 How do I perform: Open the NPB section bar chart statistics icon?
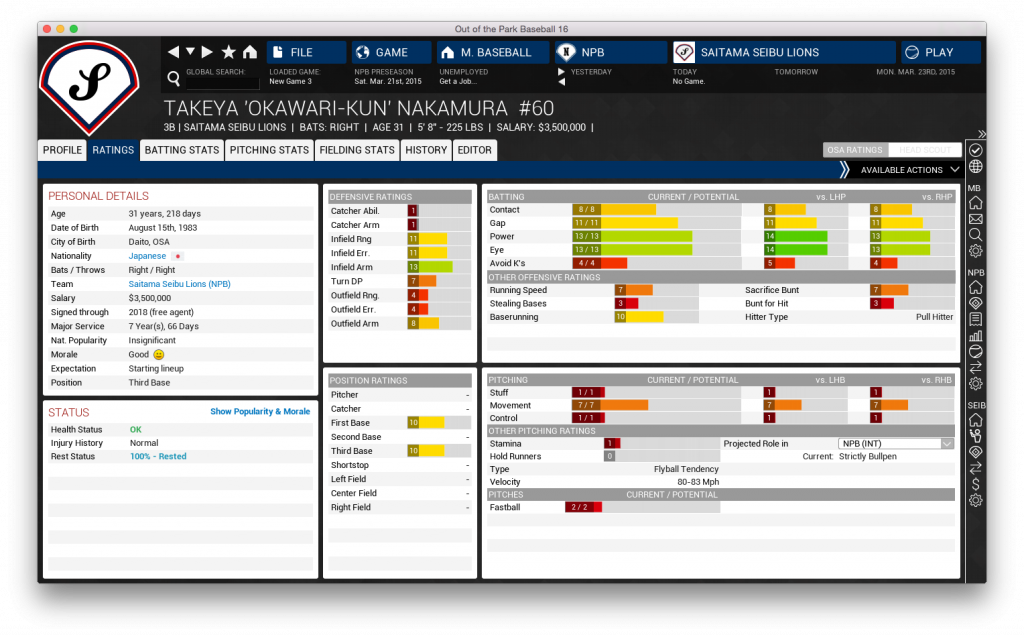976,336
